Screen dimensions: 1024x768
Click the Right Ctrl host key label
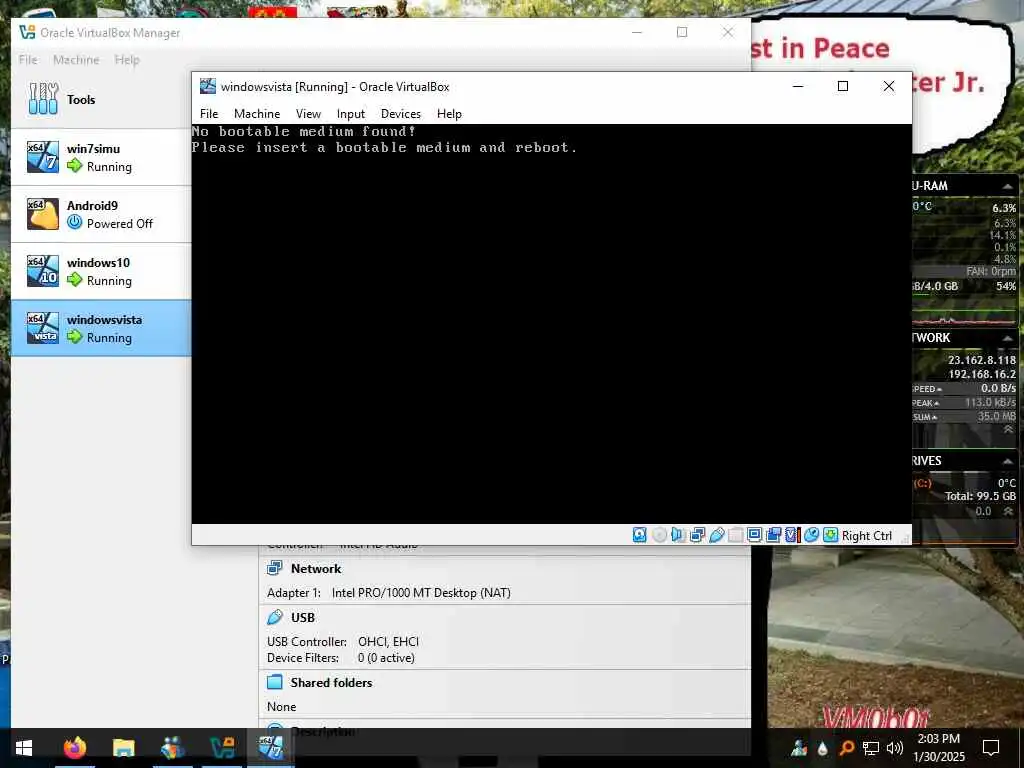pos(867,536)
